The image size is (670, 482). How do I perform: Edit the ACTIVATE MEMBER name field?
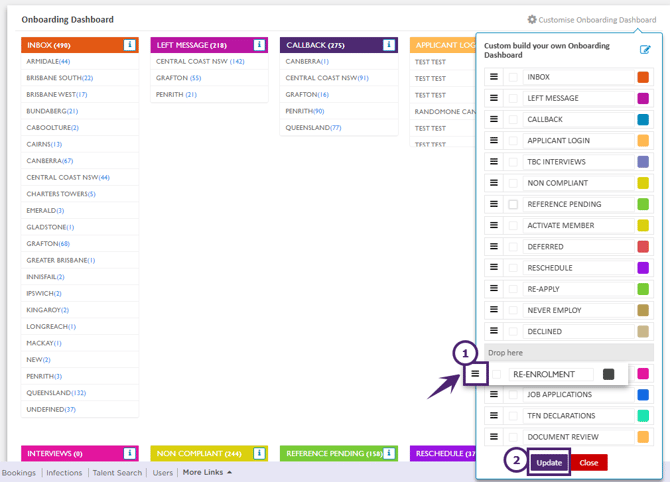578,225
